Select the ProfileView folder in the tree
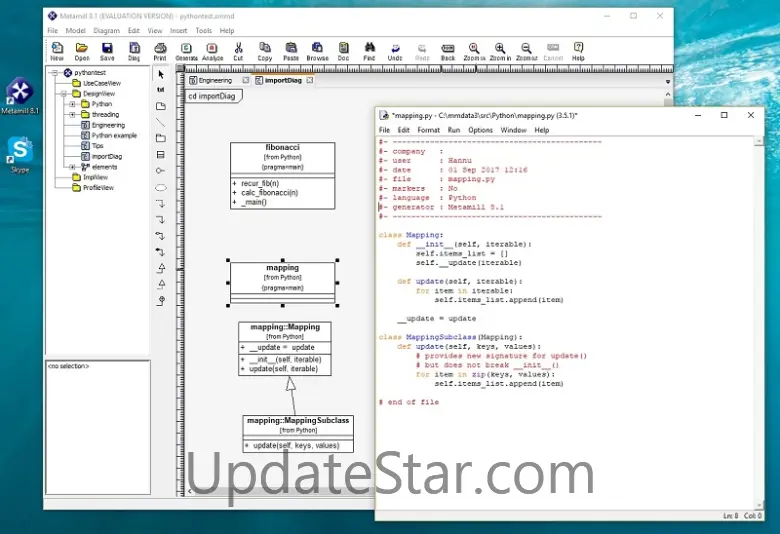The image size is (780, 534). [x=98, y=188]
